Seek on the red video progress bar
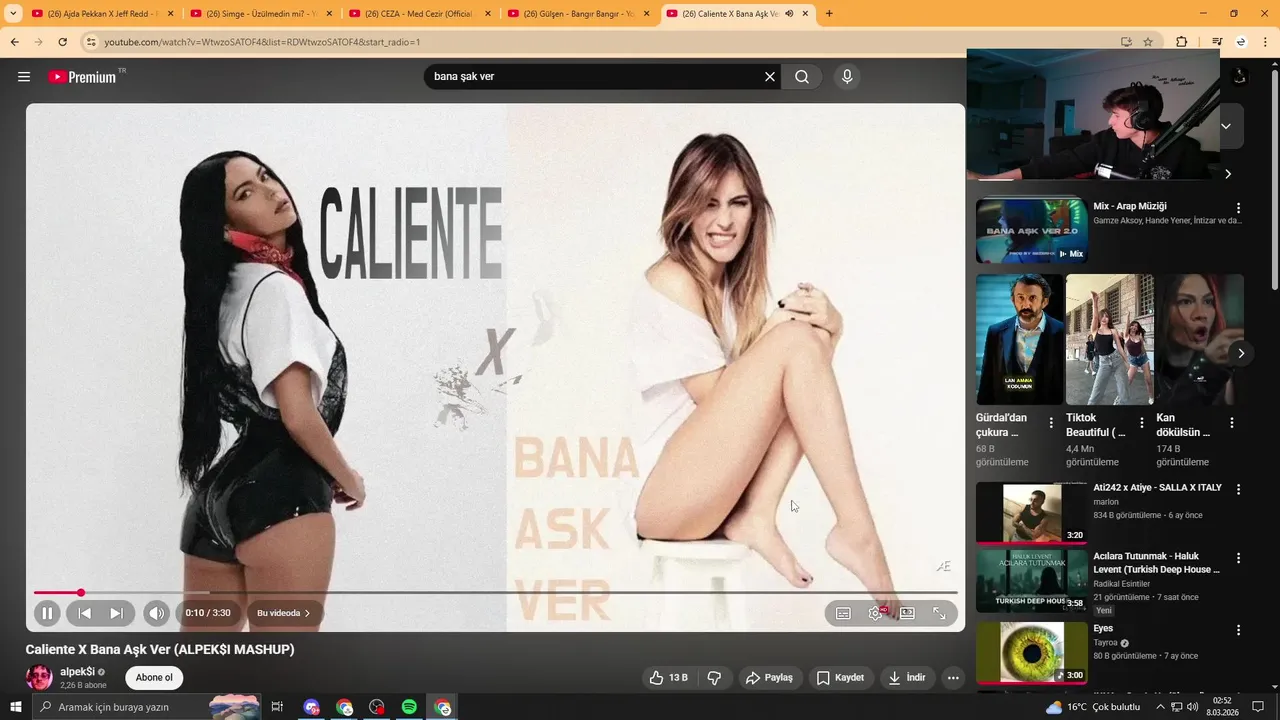 [495, 593]
